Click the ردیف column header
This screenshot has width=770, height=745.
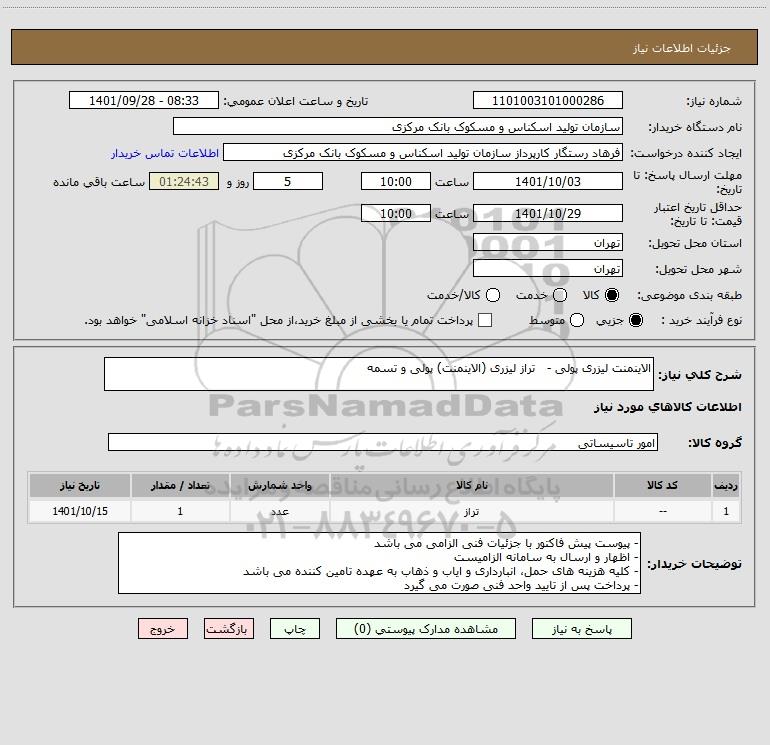point(726,486)
